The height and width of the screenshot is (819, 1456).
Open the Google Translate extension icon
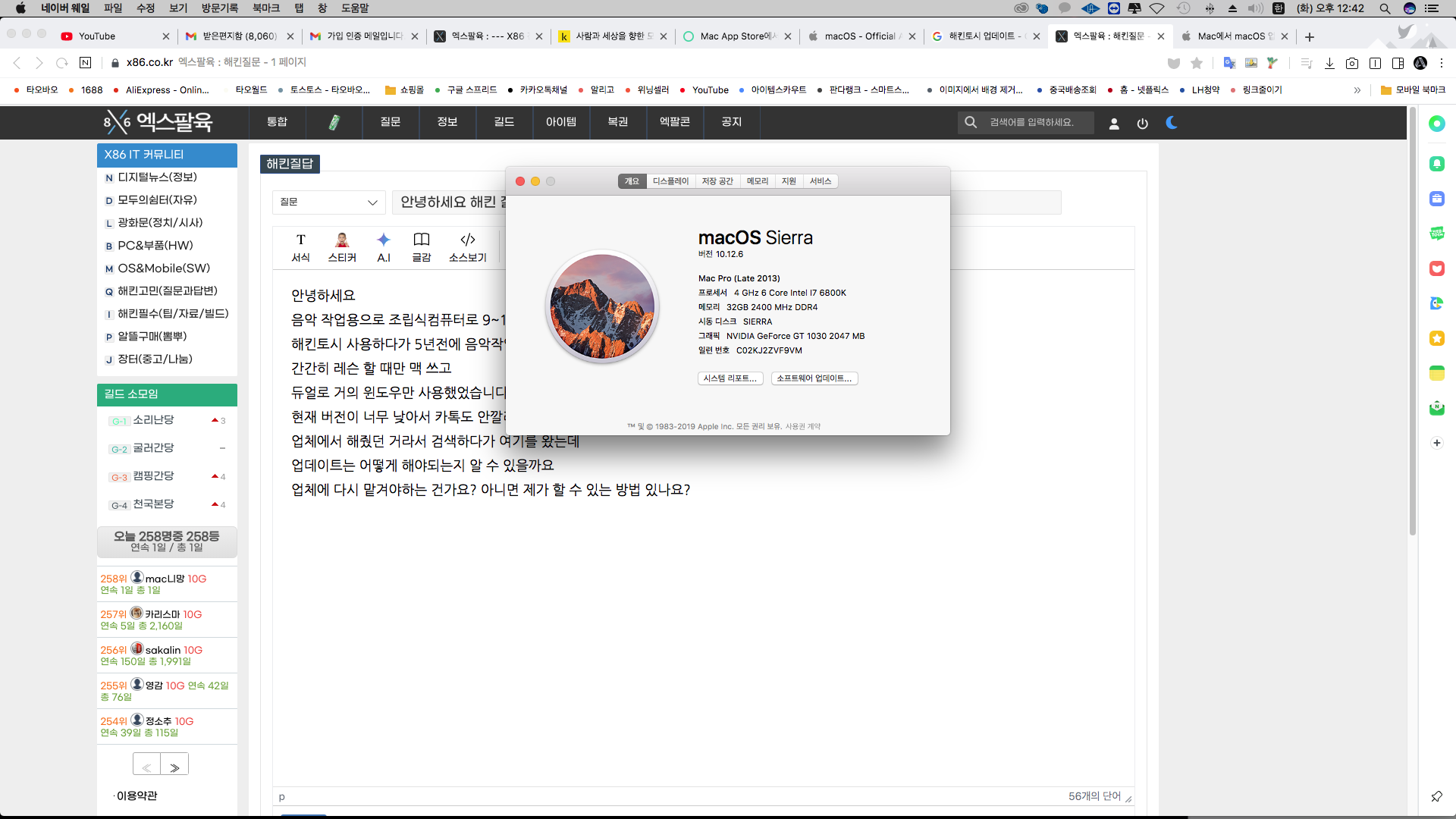tap(1229, 63)
